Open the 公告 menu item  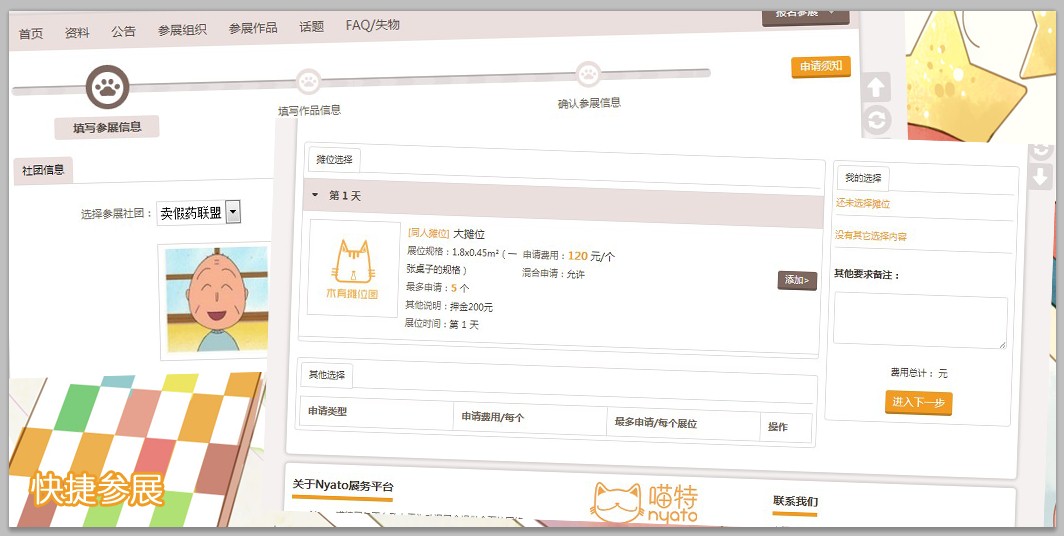(x=124, y=31)
